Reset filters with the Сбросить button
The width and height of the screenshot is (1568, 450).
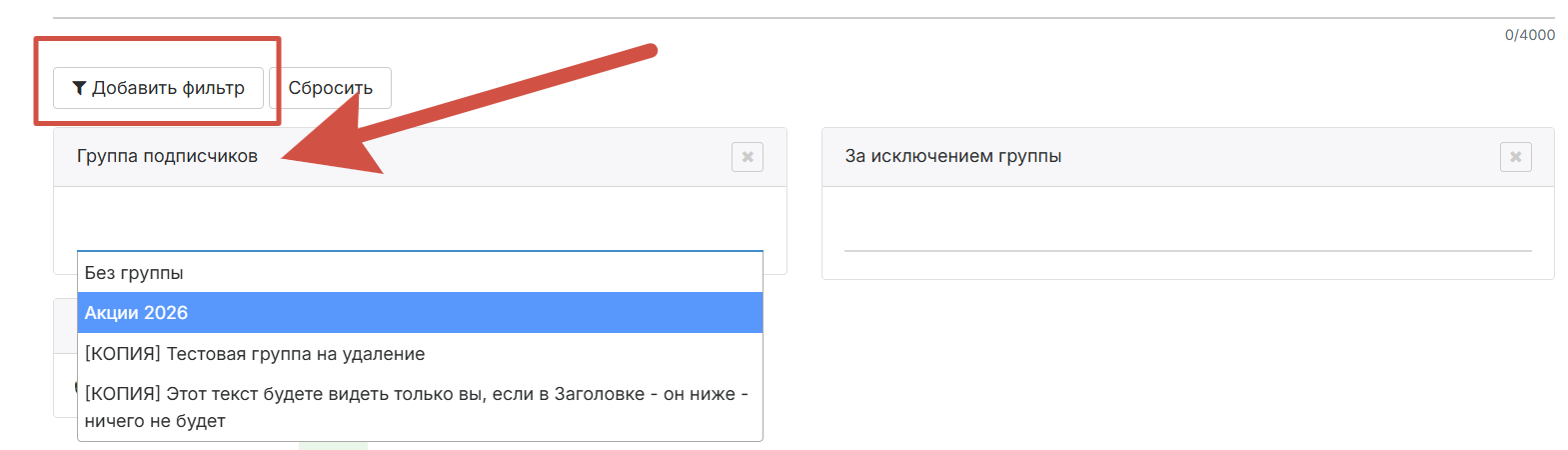[330, 89]
